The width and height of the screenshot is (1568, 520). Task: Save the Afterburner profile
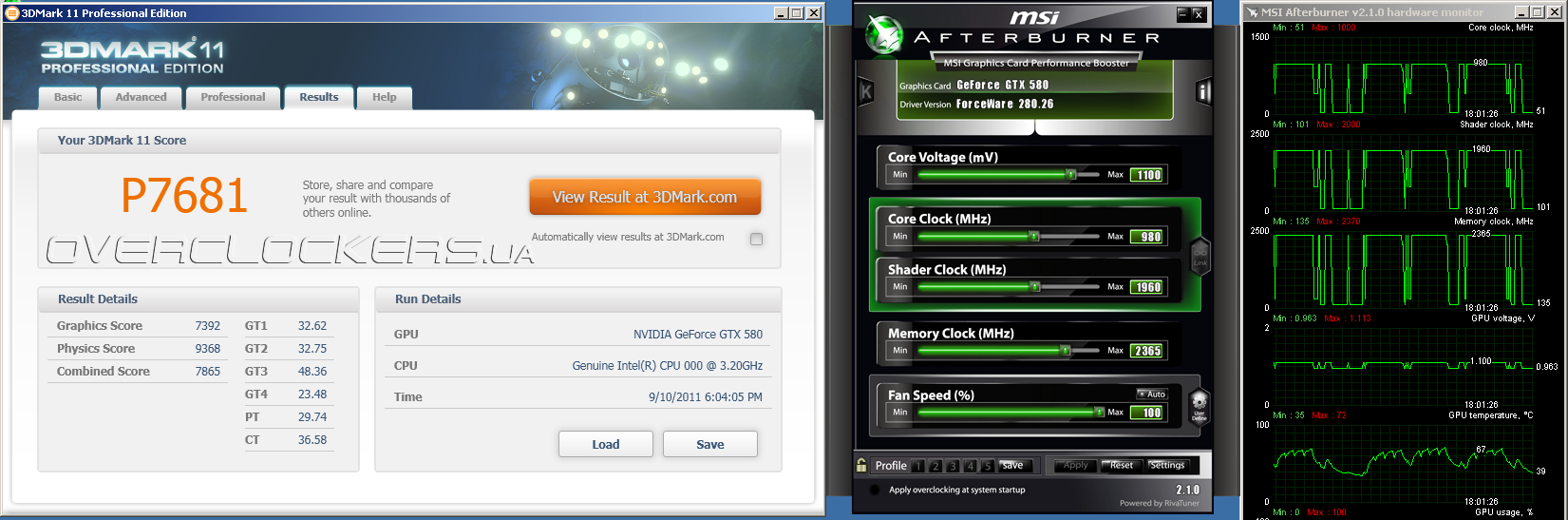point(1013,465)
